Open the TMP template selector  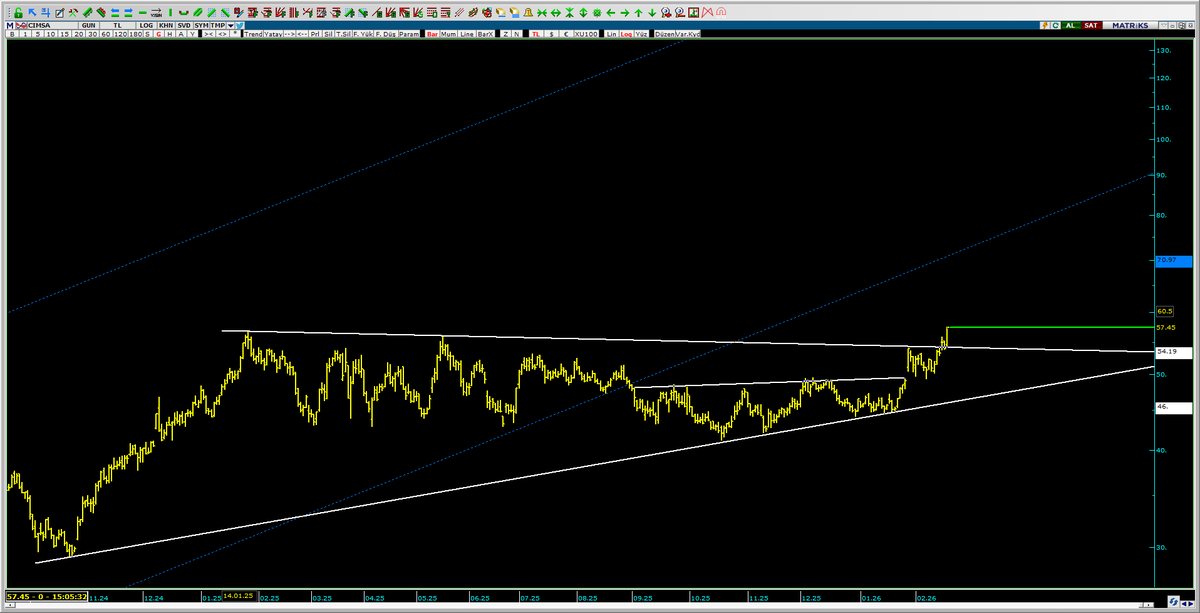[217, 24]
